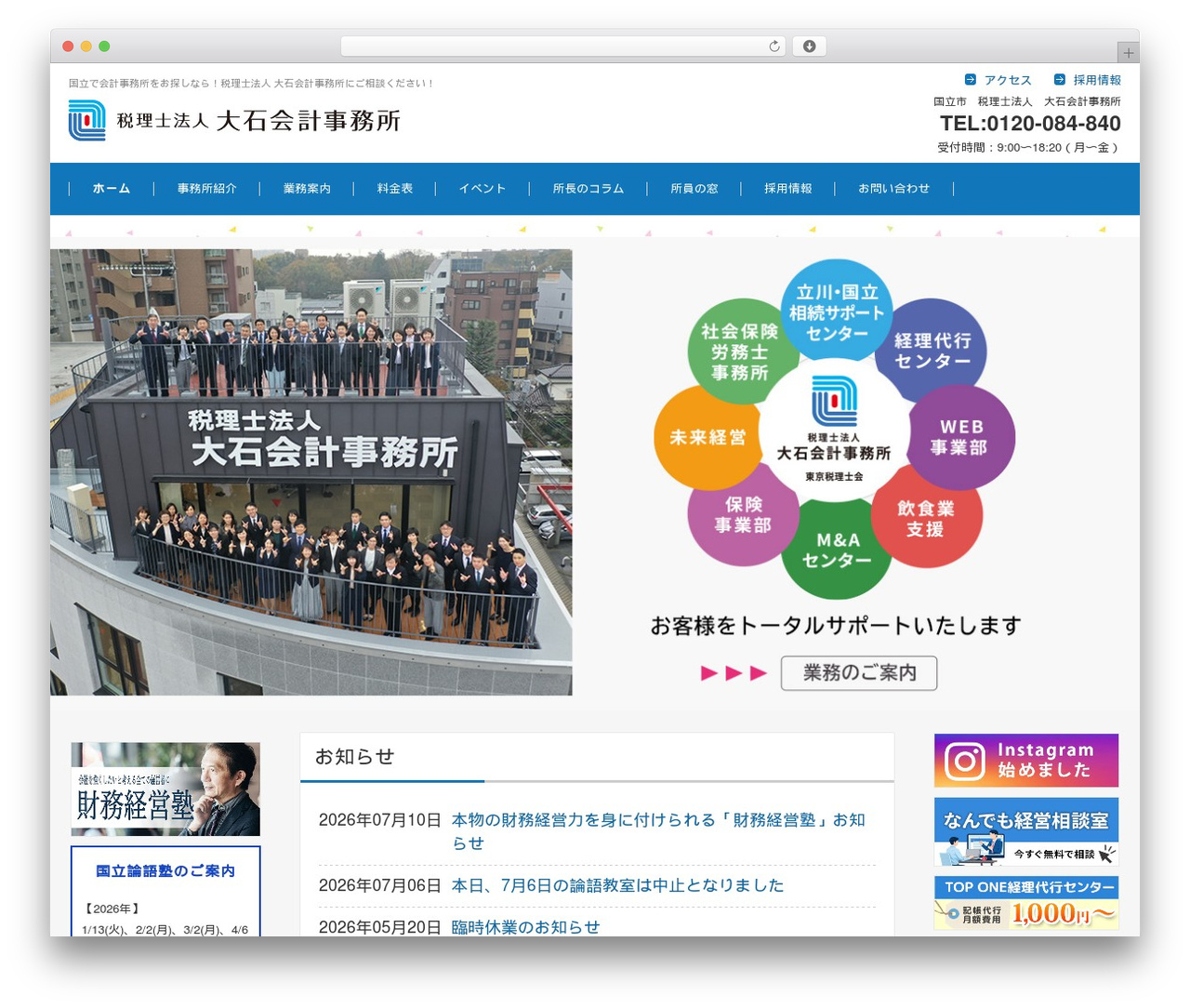Open a new browser tab with plus

click(x=1128, y=53)
